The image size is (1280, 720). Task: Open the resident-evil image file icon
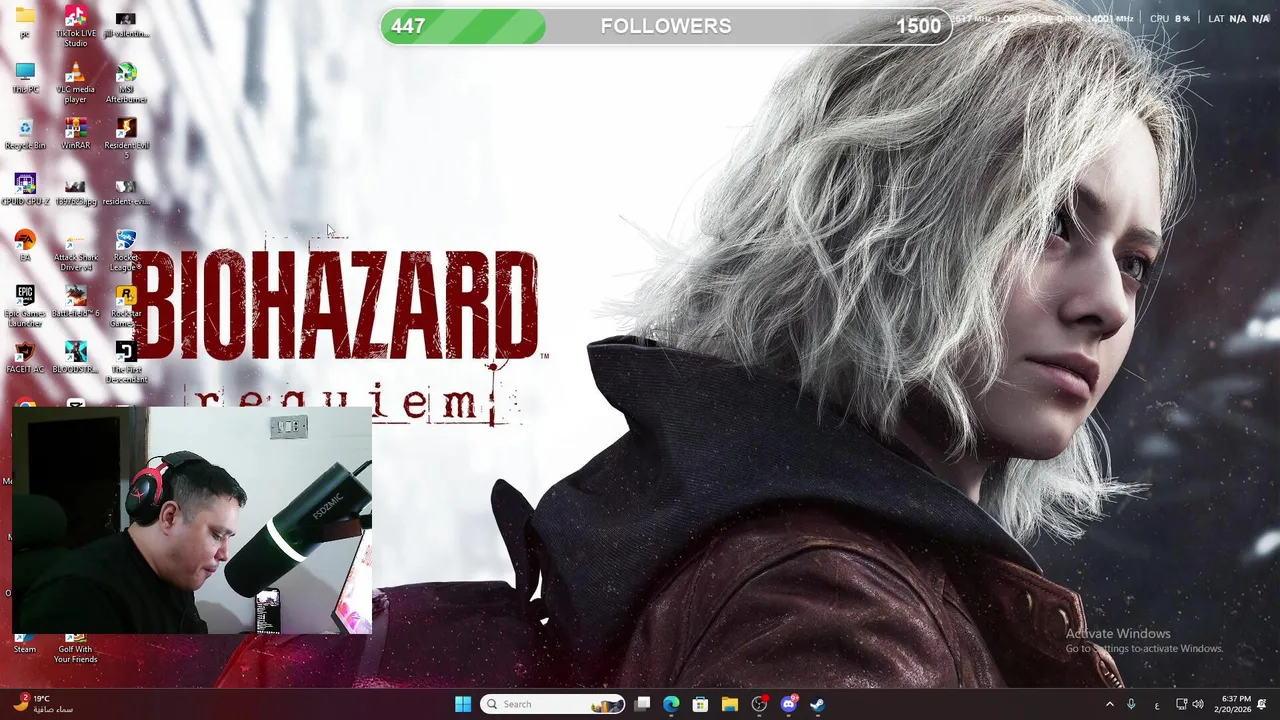pos(126,192)
